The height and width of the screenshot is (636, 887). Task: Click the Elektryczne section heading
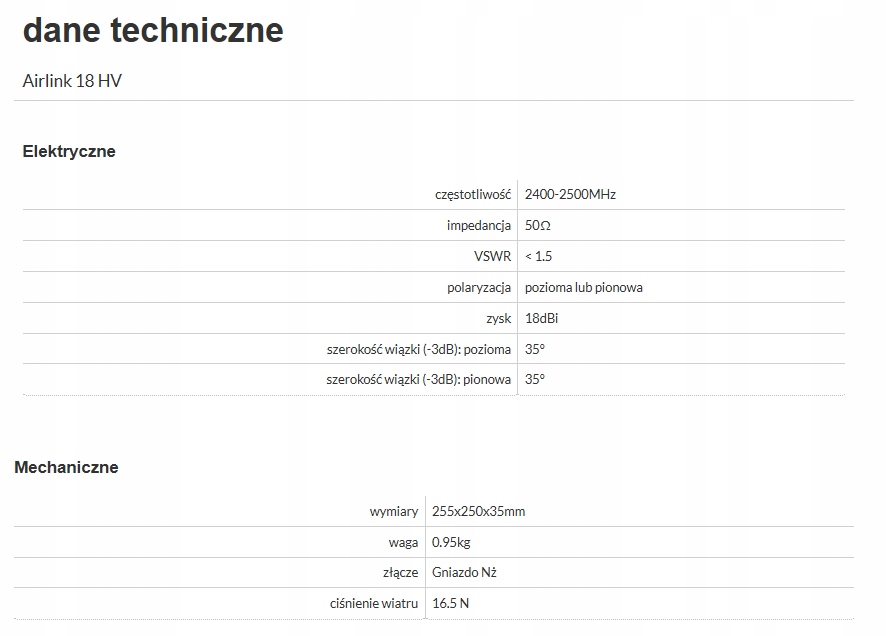[69, 151]
